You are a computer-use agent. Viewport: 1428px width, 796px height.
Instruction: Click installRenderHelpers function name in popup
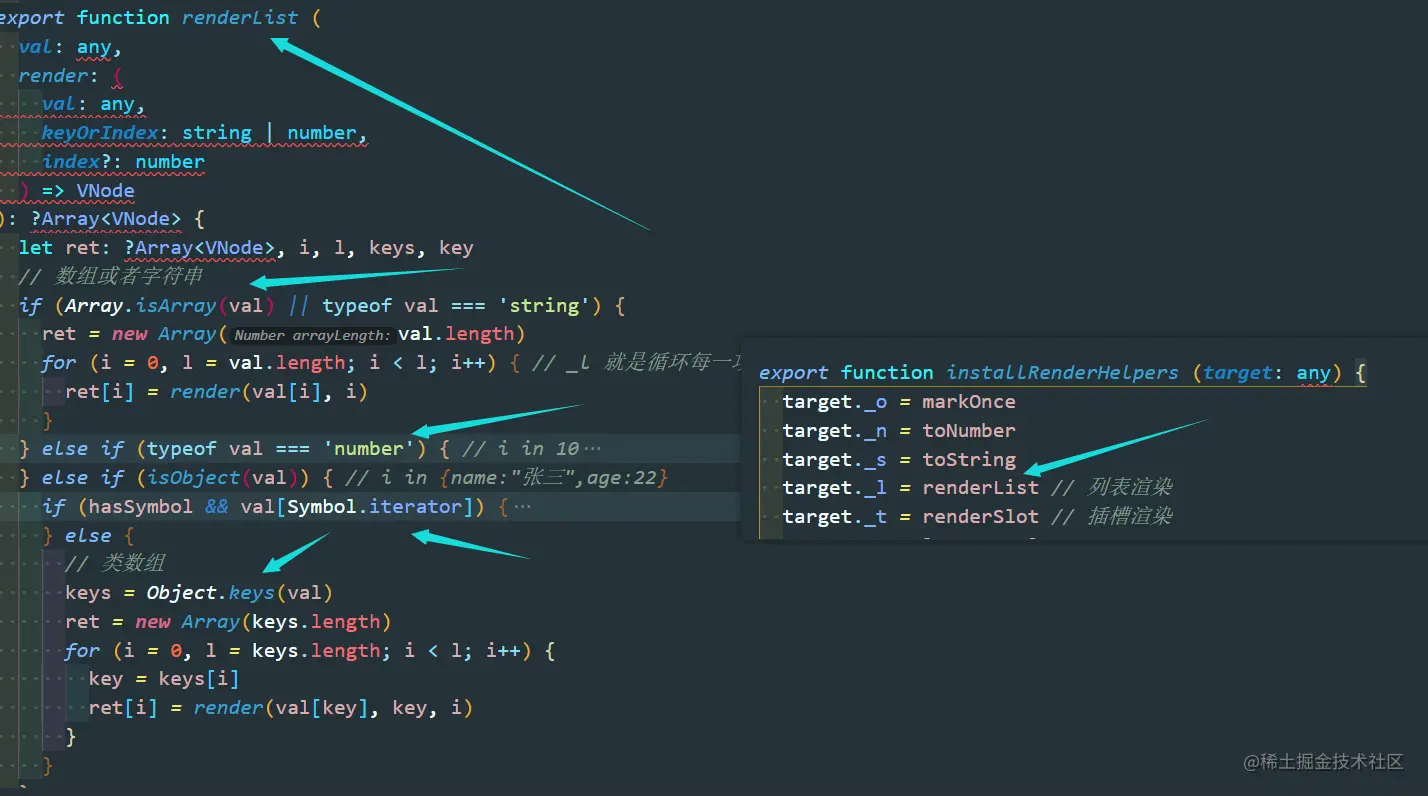coord(1063,373)
